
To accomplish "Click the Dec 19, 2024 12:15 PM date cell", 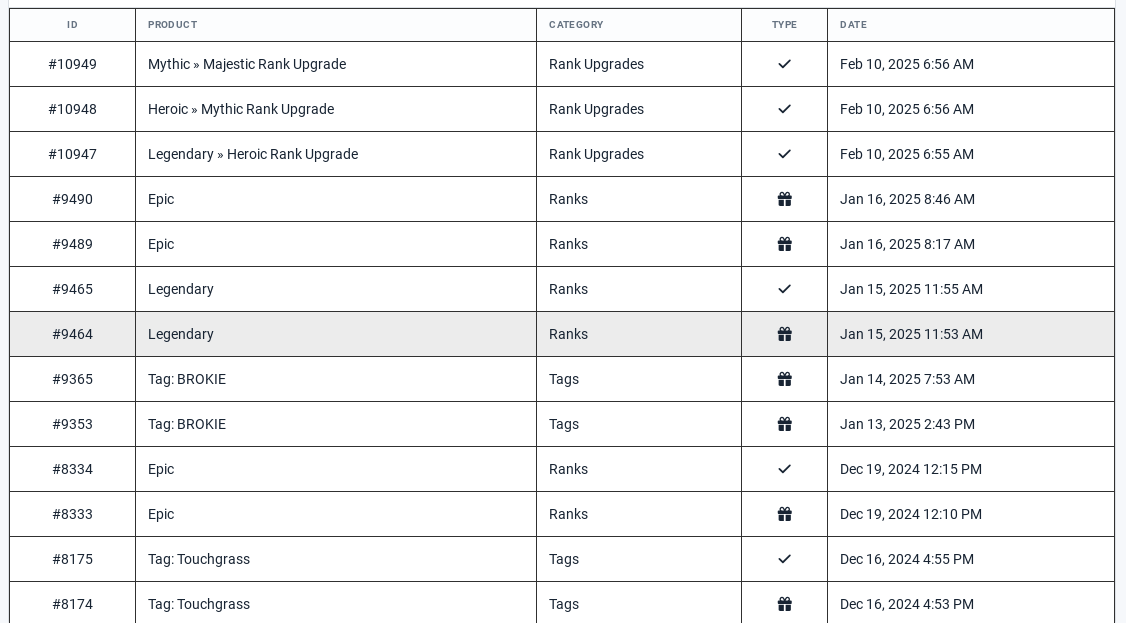I will pyautogui.click(x=911, y=469).
